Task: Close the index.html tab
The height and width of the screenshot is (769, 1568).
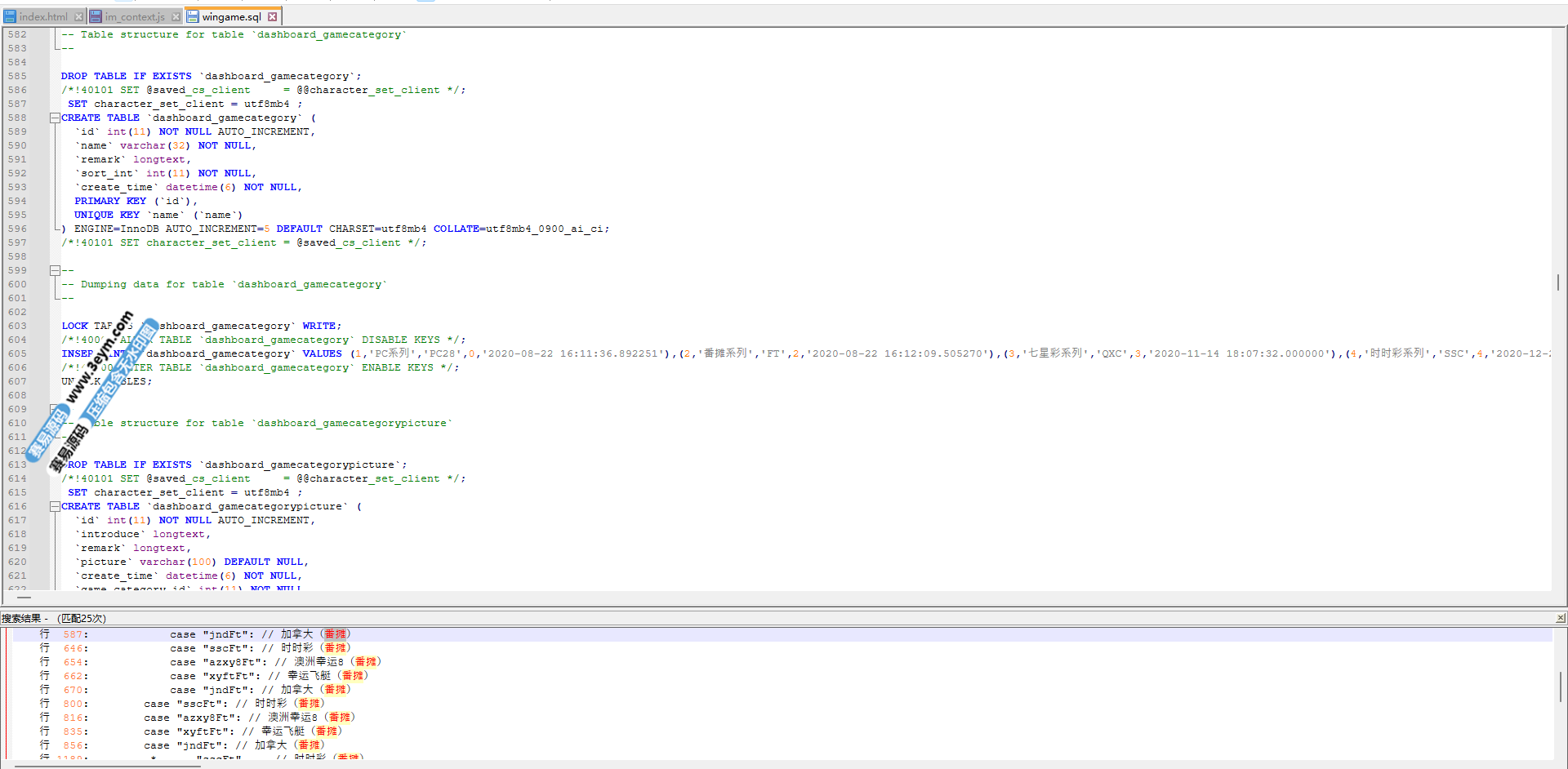Action: [78, 17]
